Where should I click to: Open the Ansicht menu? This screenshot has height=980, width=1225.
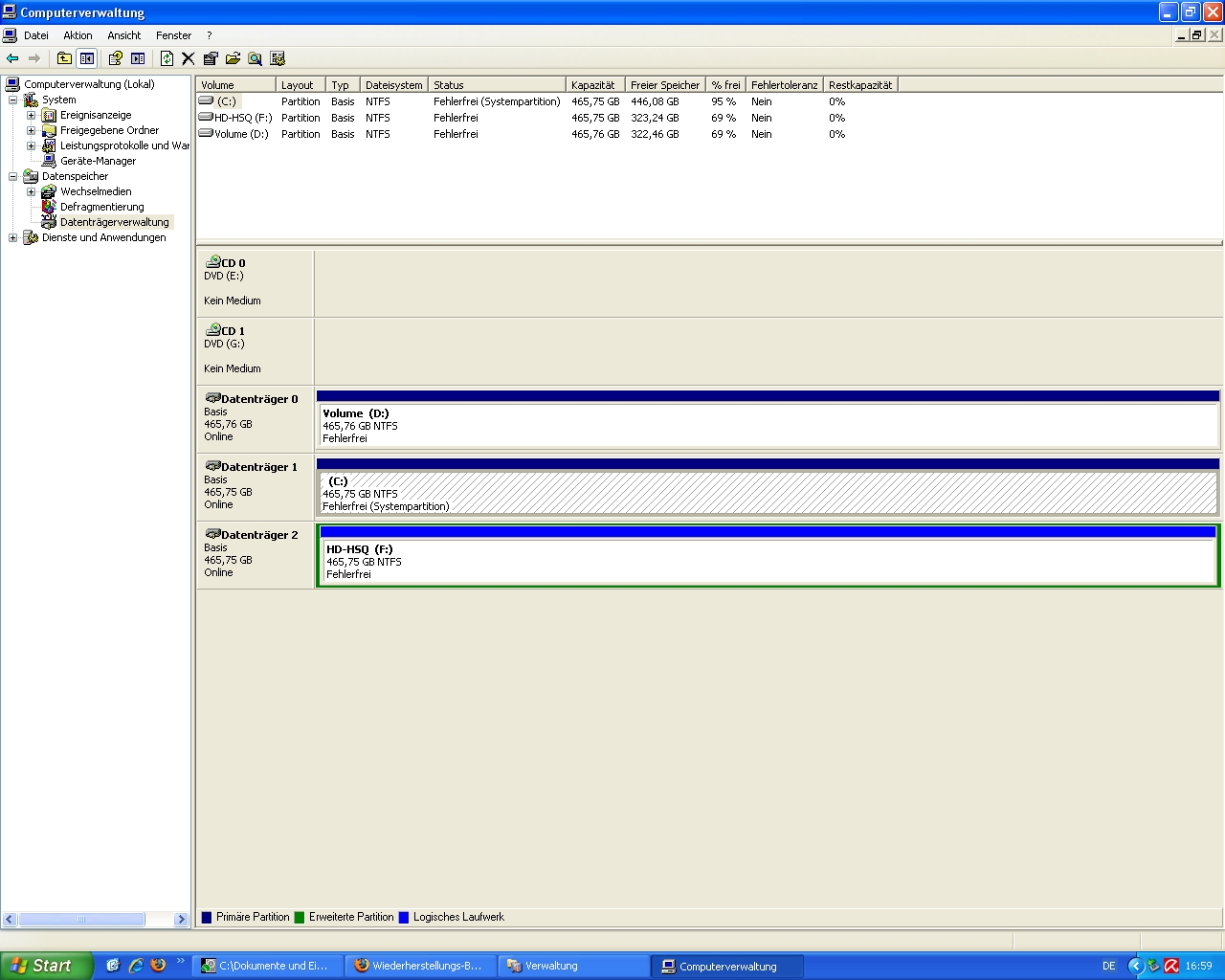pyautogui.click(x=124, y=35)
